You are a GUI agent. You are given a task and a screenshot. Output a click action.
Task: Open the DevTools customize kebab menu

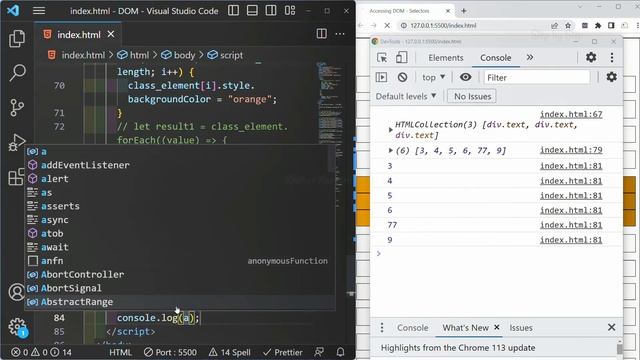(x=611, y=58)
